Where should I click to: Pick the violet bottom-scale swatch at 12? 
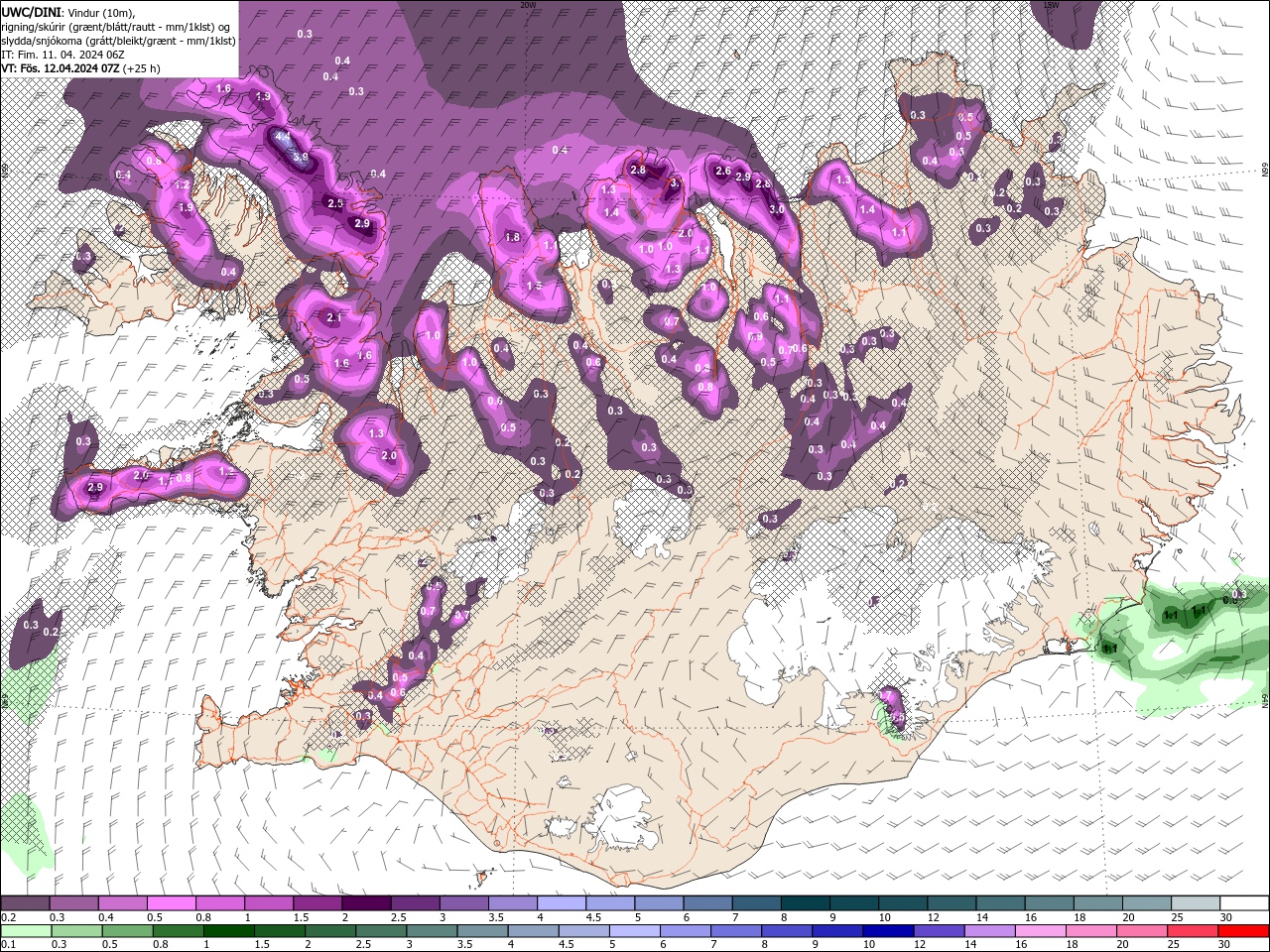click(940, 930)
